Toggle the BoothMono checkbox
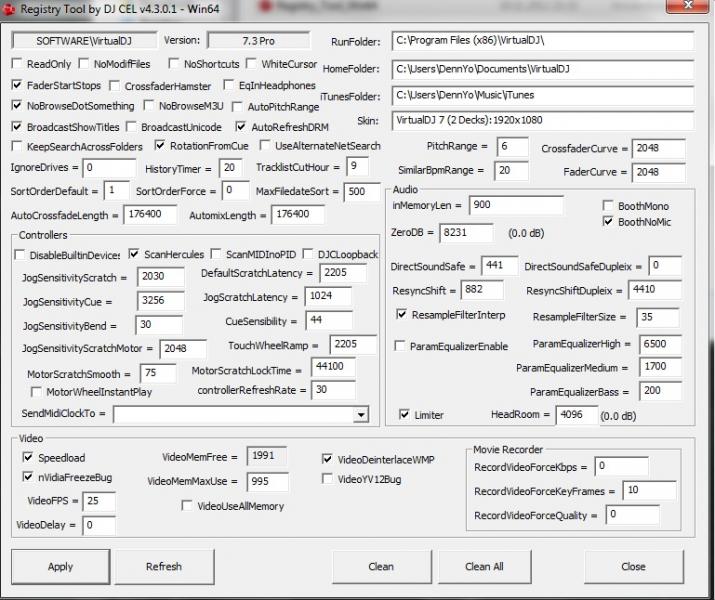Viewport: 715px width, 600px height. [608, 206]
